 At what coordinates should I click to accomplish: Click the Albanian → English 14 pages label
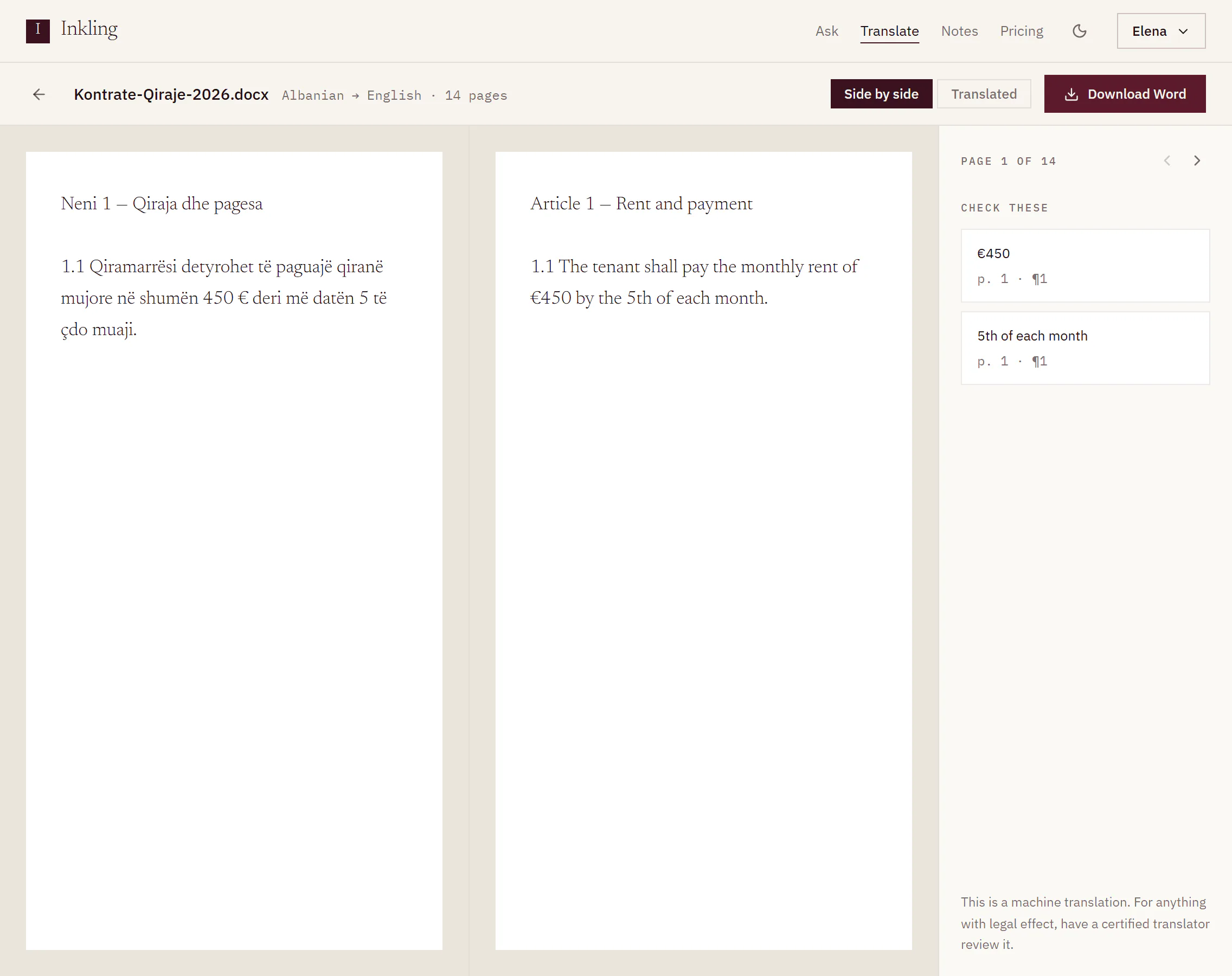394,95
